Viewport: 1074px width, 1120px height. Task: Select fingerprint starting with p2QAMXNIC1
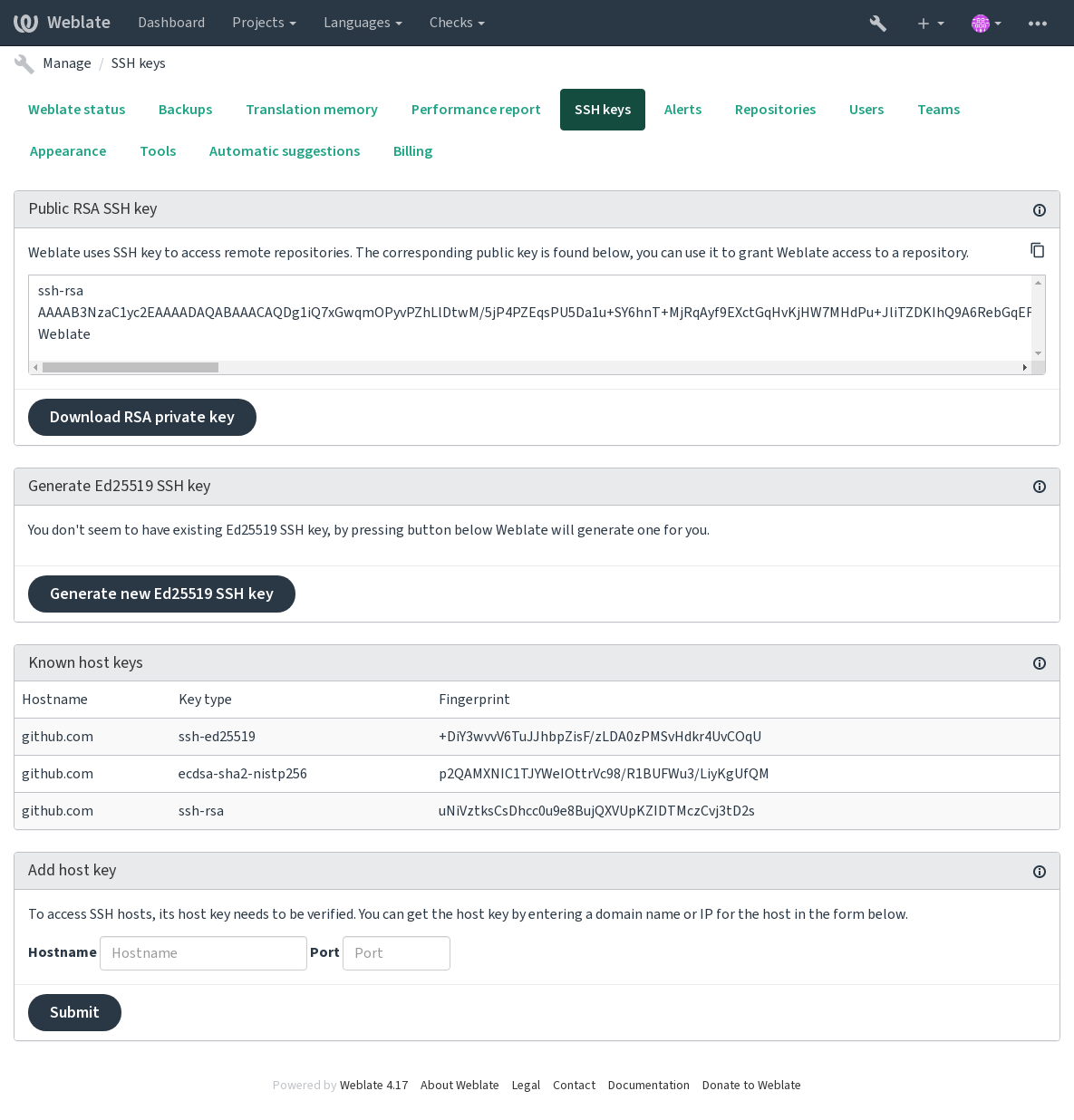[604, 774]
